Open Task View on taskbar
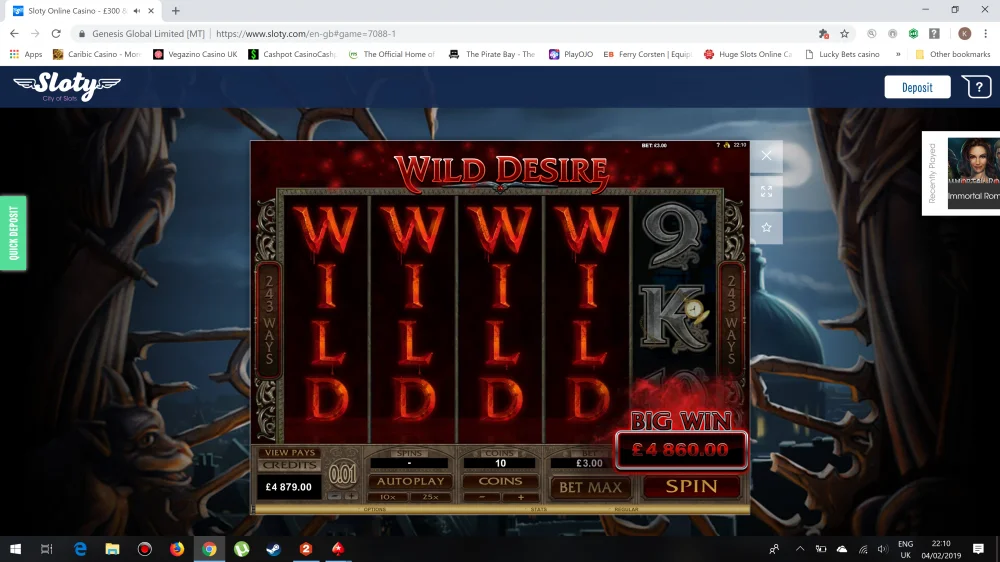Image resolution: width=1000 pixels, height=562 pixels. 47,549
